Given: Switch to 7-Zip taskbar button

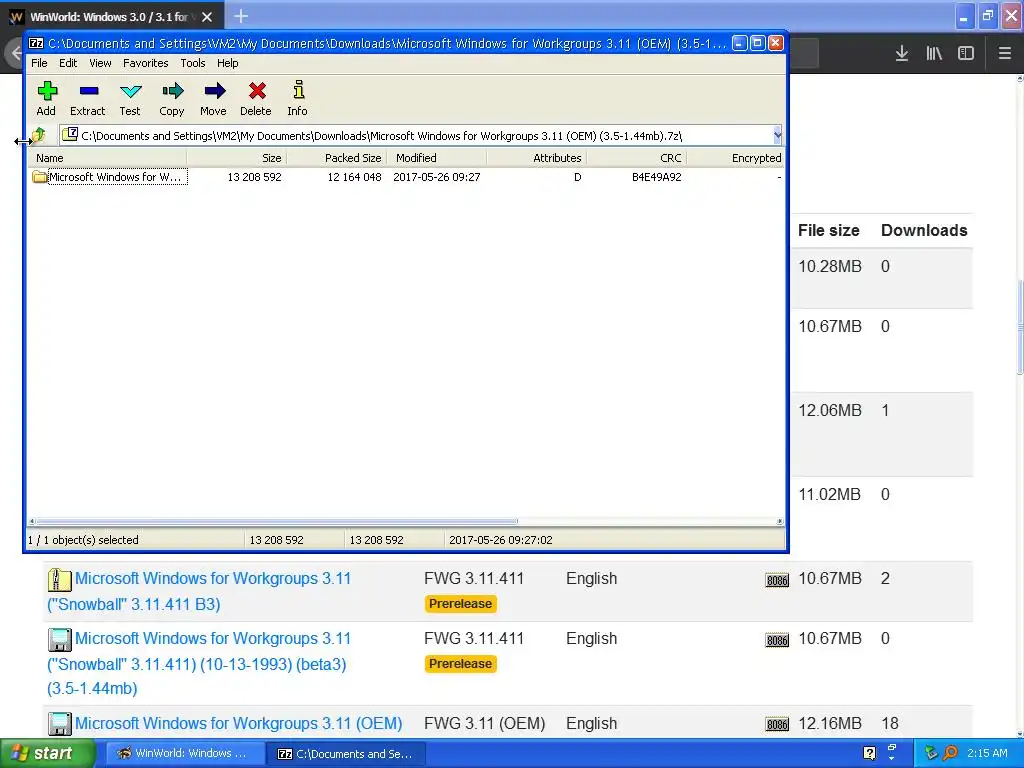Looking at the screenshot, I should click(345, 754).
